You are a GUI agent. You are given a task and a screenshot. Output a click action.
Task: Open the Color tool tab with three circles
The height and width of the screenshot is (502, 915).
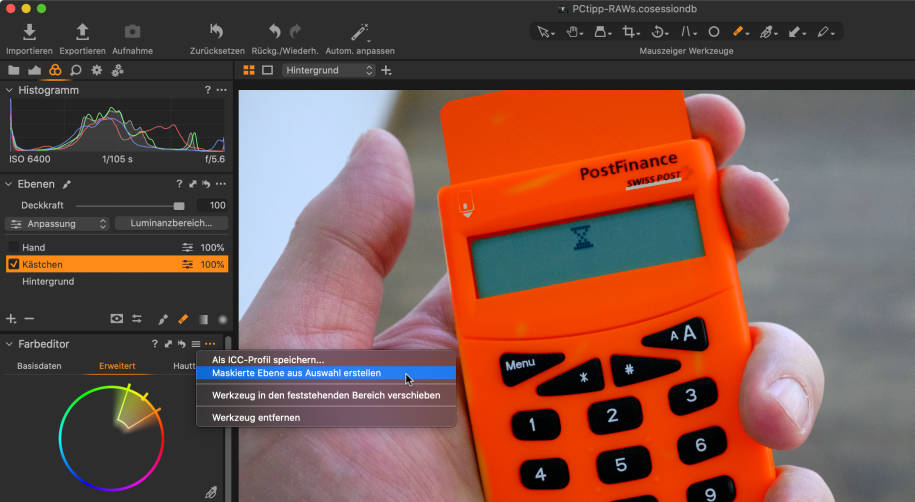click(x=55, y=70)
